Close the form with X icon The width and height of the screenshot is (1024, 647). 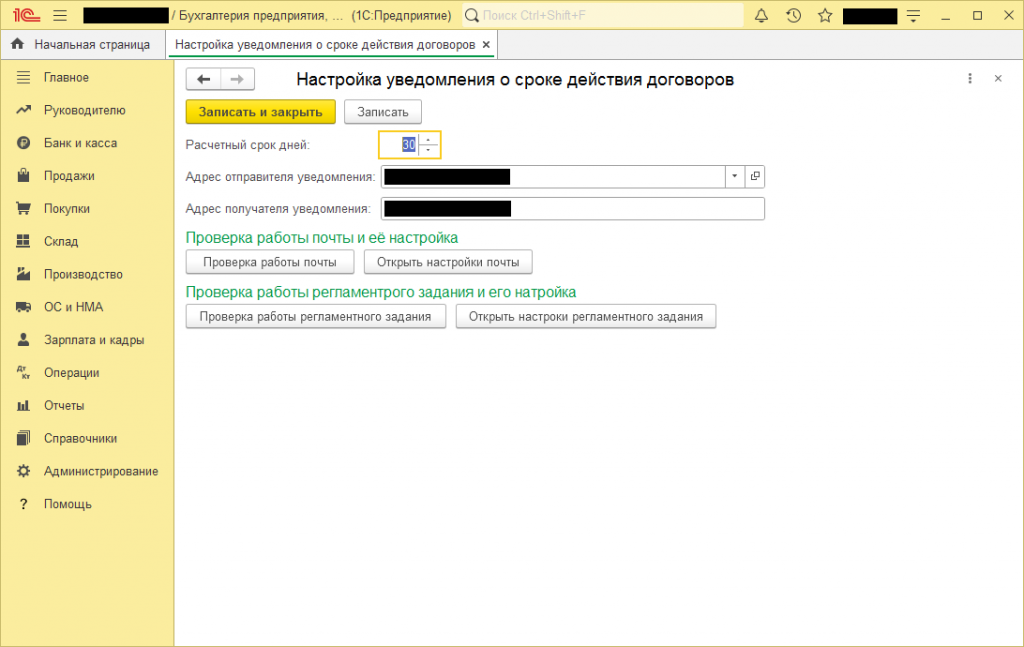point(998,78)
